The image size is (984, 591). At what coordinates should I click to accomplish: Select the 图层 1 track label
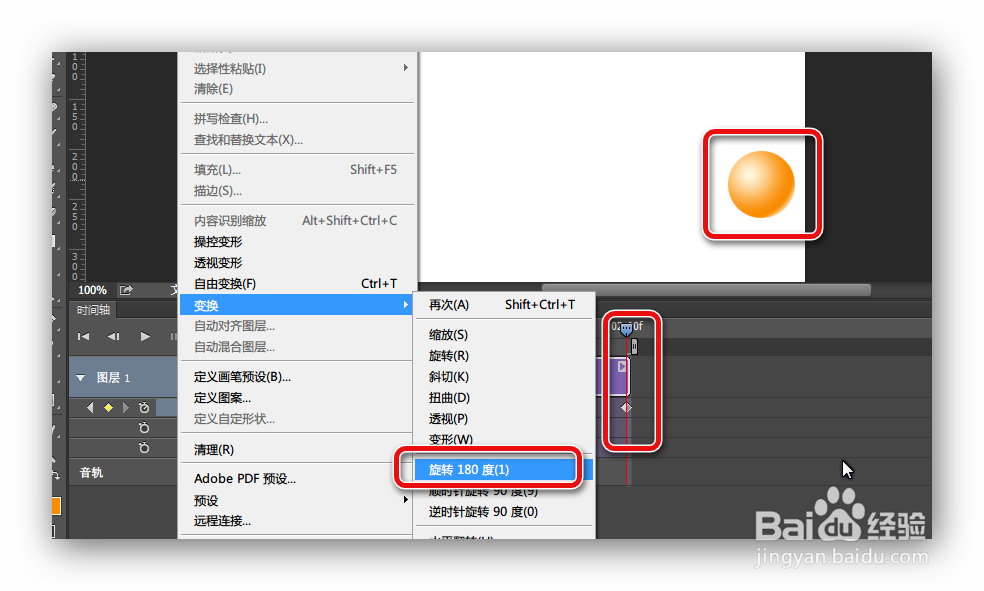coord(113,378)
